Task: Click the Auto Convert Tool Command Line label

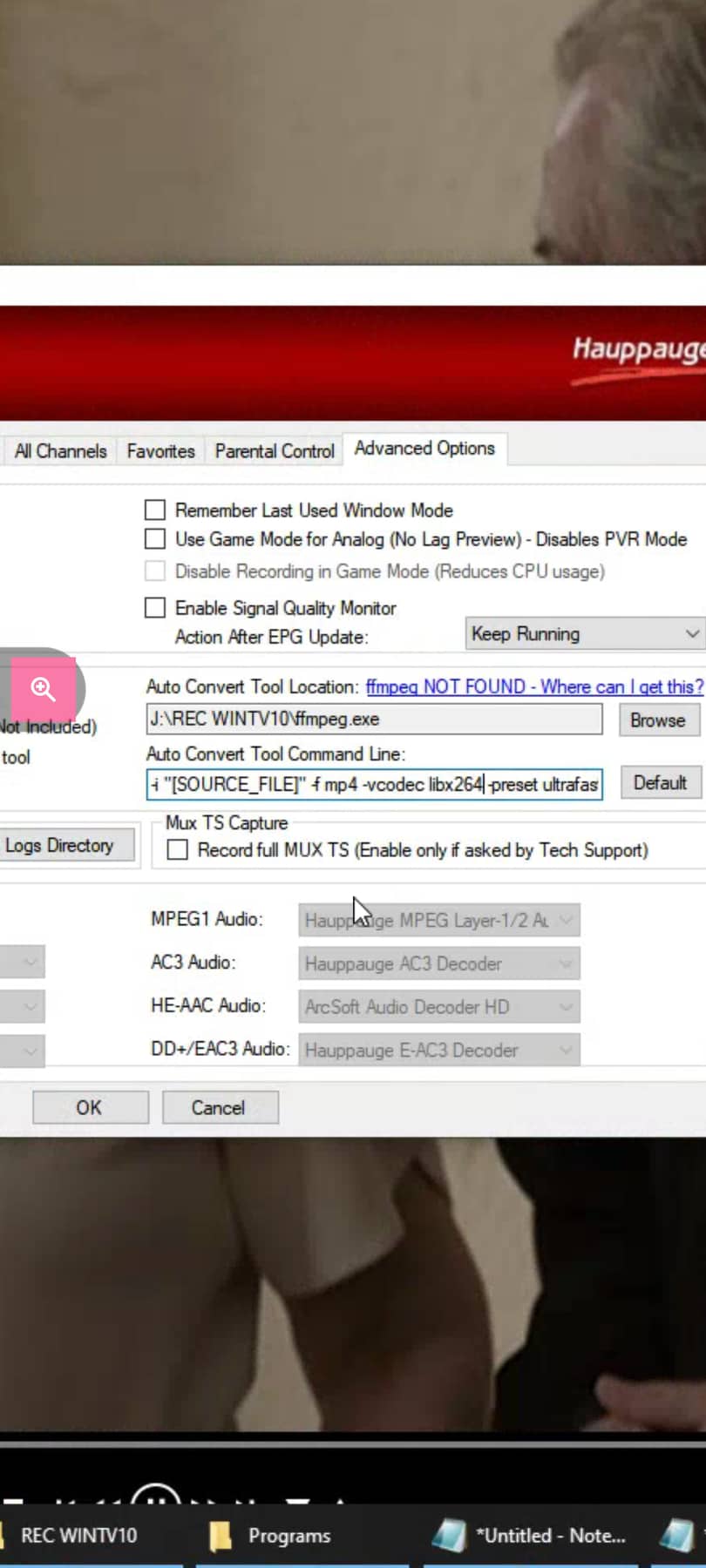Action: tap(275, 754)
